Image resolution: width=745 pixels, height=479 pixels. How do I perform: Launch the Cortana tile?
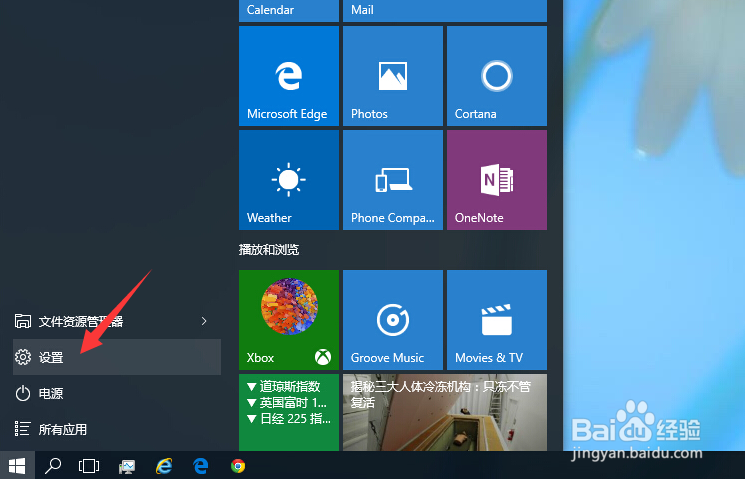pos(497,76)
